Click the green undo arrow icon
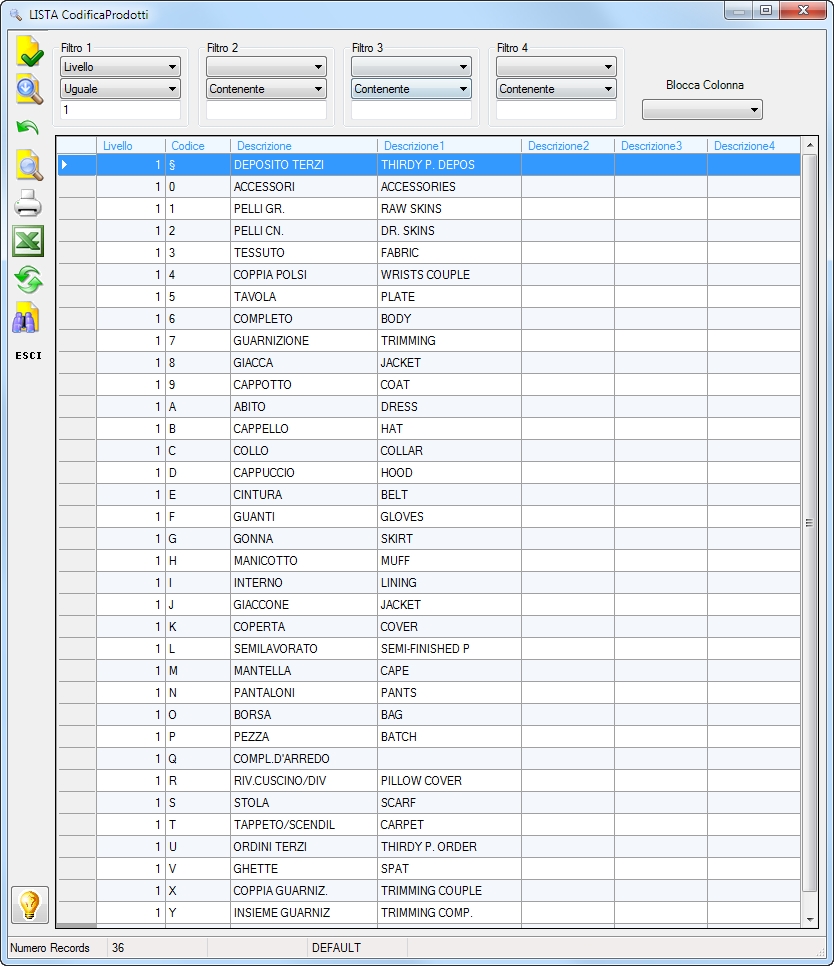Screen dimensions: 834x966 pos(28,128)
